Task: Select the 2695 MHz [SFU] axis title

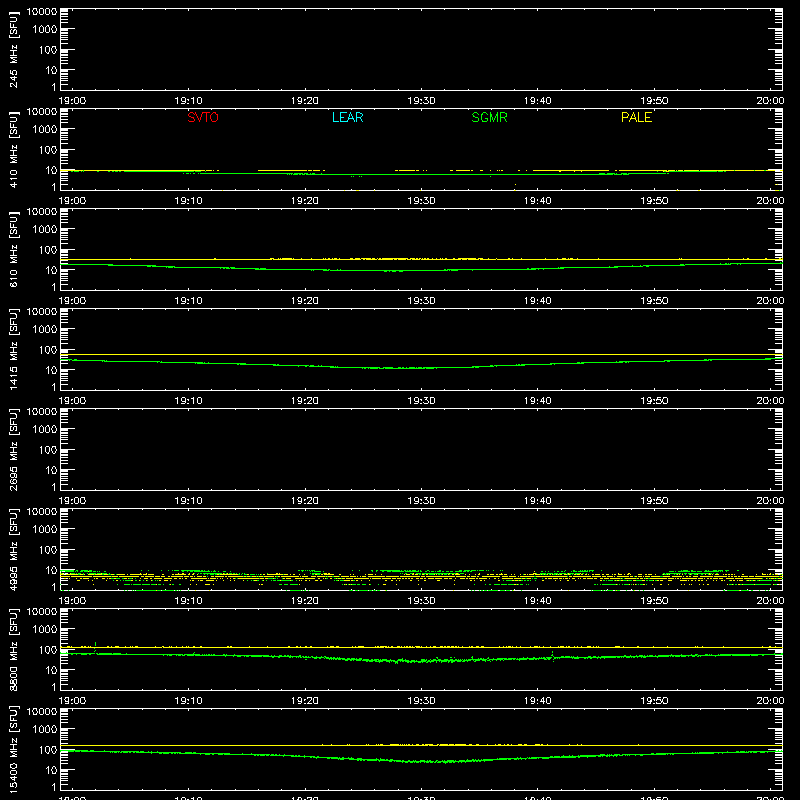Action: click(13, 450)
